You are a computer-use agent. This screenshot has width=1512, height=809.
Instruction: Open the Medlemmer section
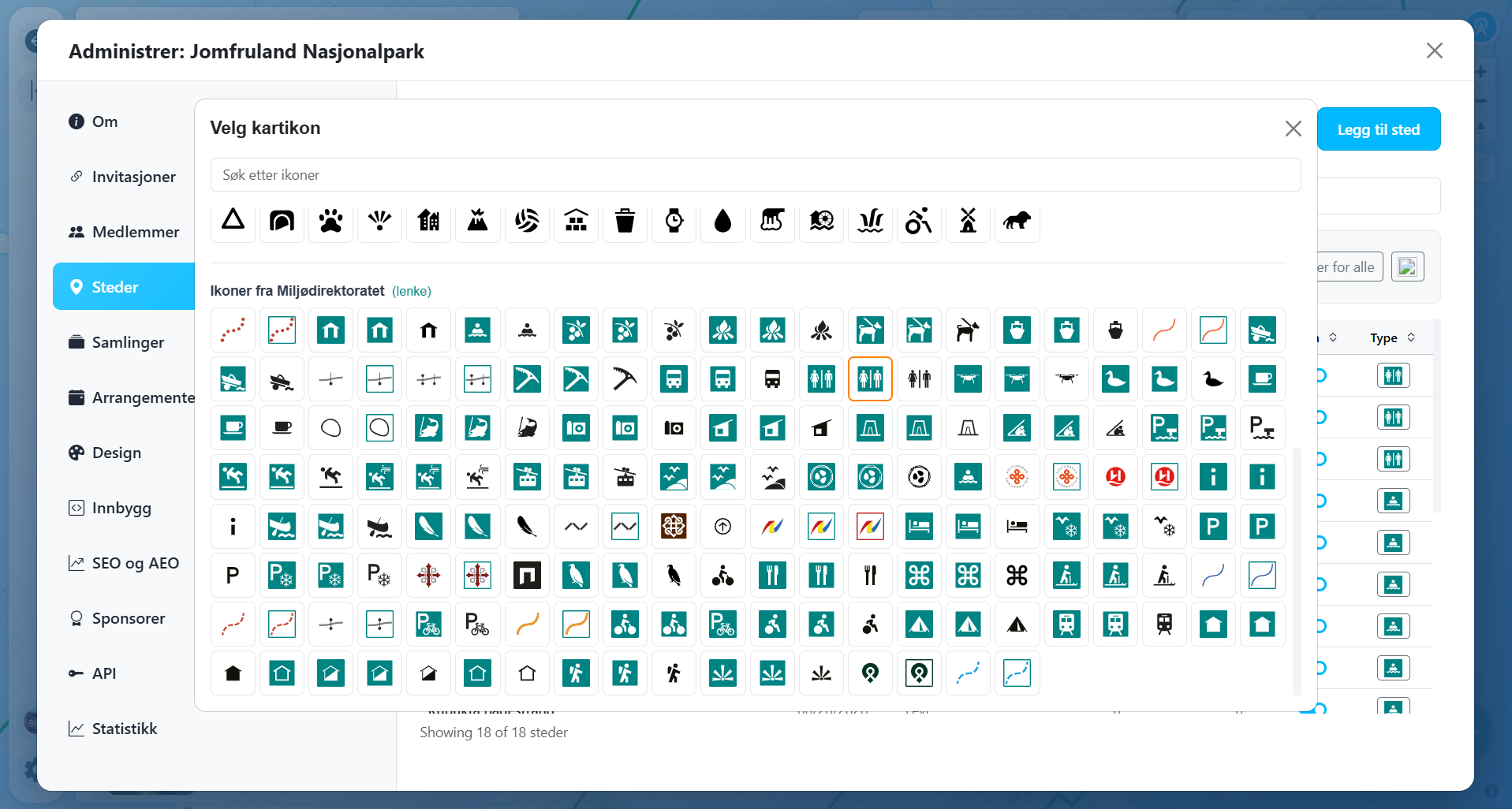(124, 232)
